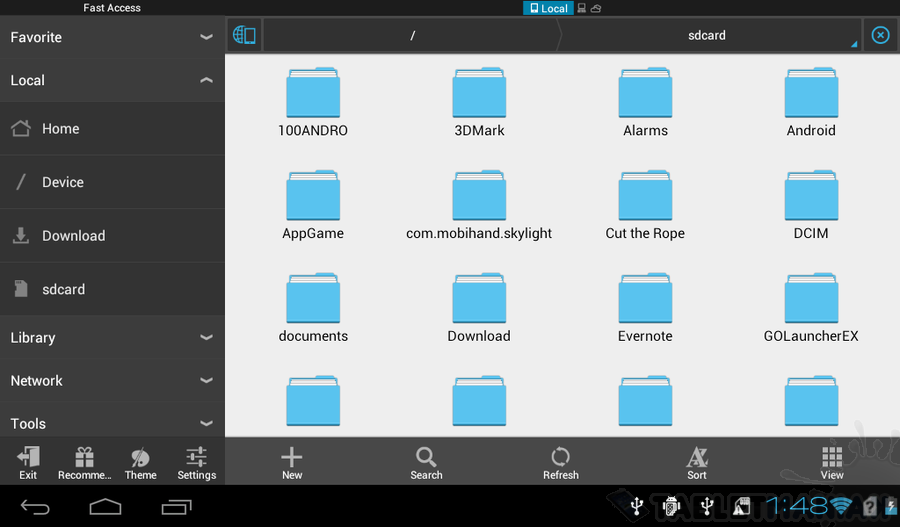Navigate to the root slash path

click(412, 35)
